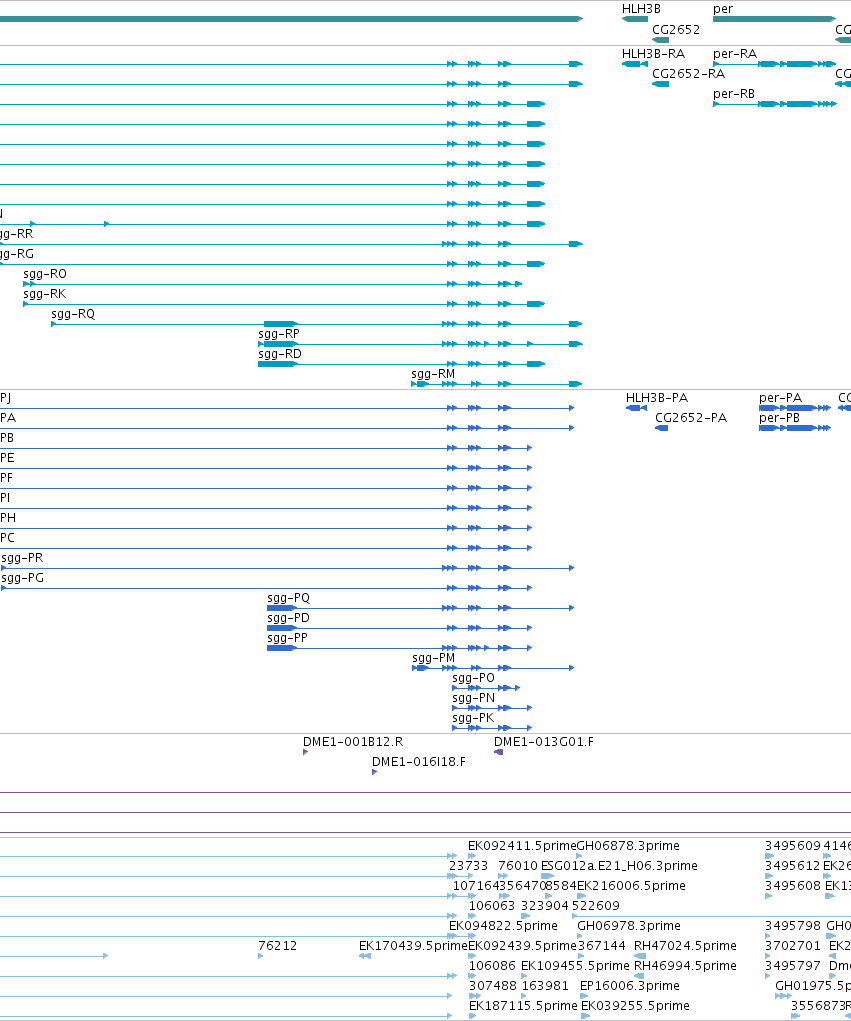This screenshot has width=851, height=1021.
Task: Open the HLH3B-RA transcript label
Action: click(653, 54)
